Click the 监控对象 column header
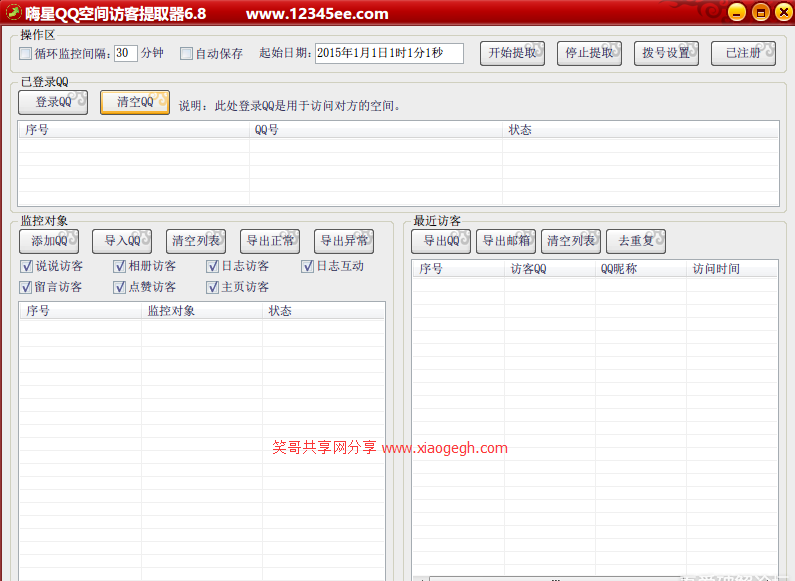This screenshot has width=795, height=581. [202, 311]
